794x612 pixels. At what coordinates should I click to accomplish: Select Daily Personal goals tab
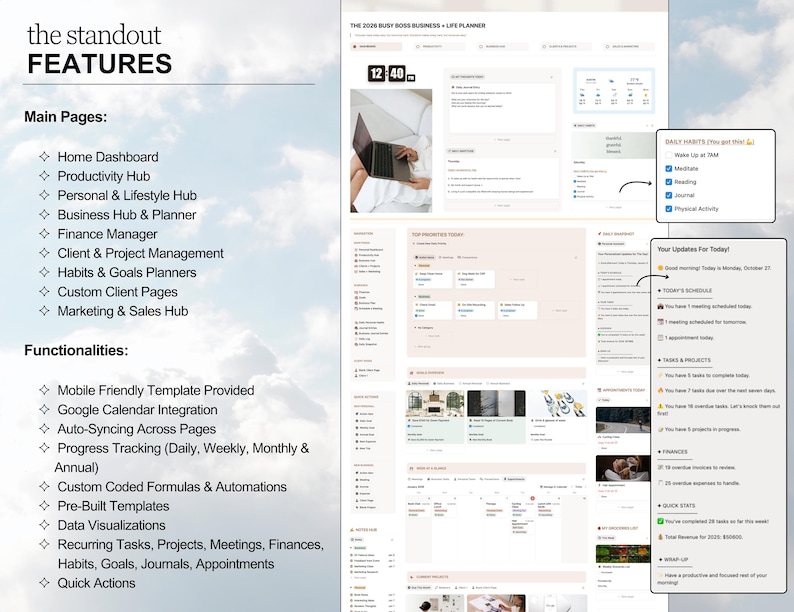(x=419, y=384)
